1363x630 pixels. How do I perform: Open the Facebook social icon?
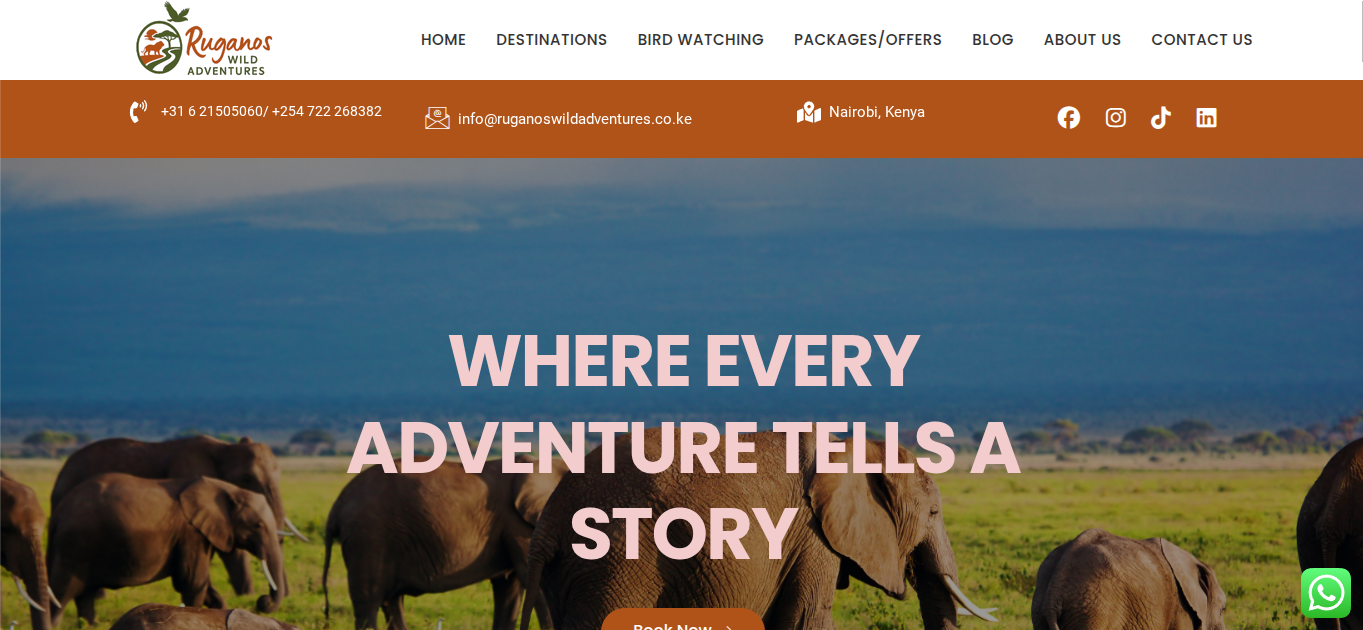tap(1069, 118)
